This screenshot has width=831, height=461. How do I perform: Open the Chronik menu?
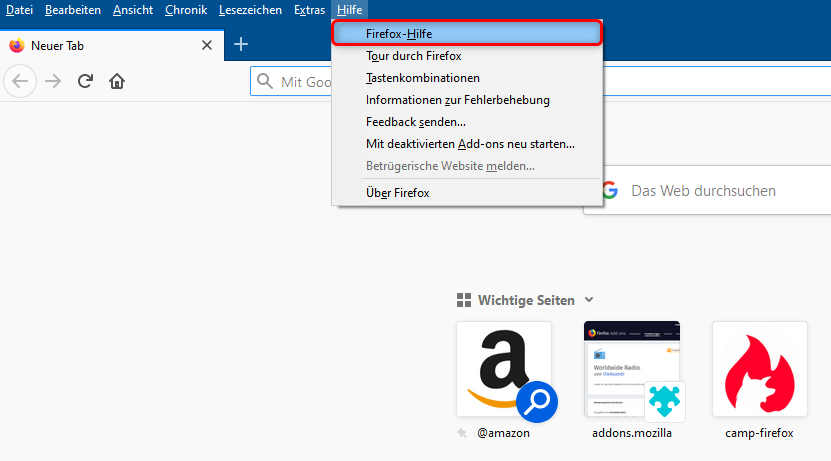coord(186,10)
